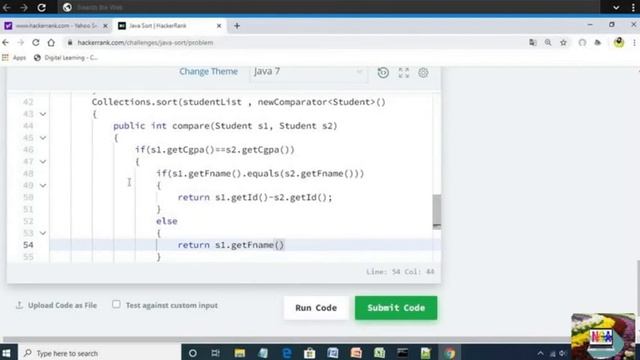This screenshot has width=640, height=360.
Task: Collapse code block at line 49
Action: [x=43, y=185]
